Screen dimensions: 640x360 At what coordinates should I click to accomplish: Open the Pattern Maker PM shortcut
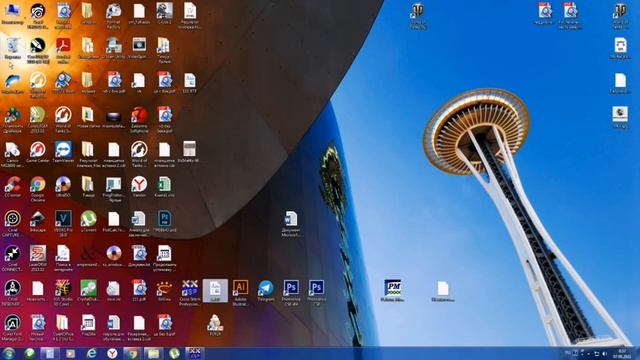tap(392, 291)
